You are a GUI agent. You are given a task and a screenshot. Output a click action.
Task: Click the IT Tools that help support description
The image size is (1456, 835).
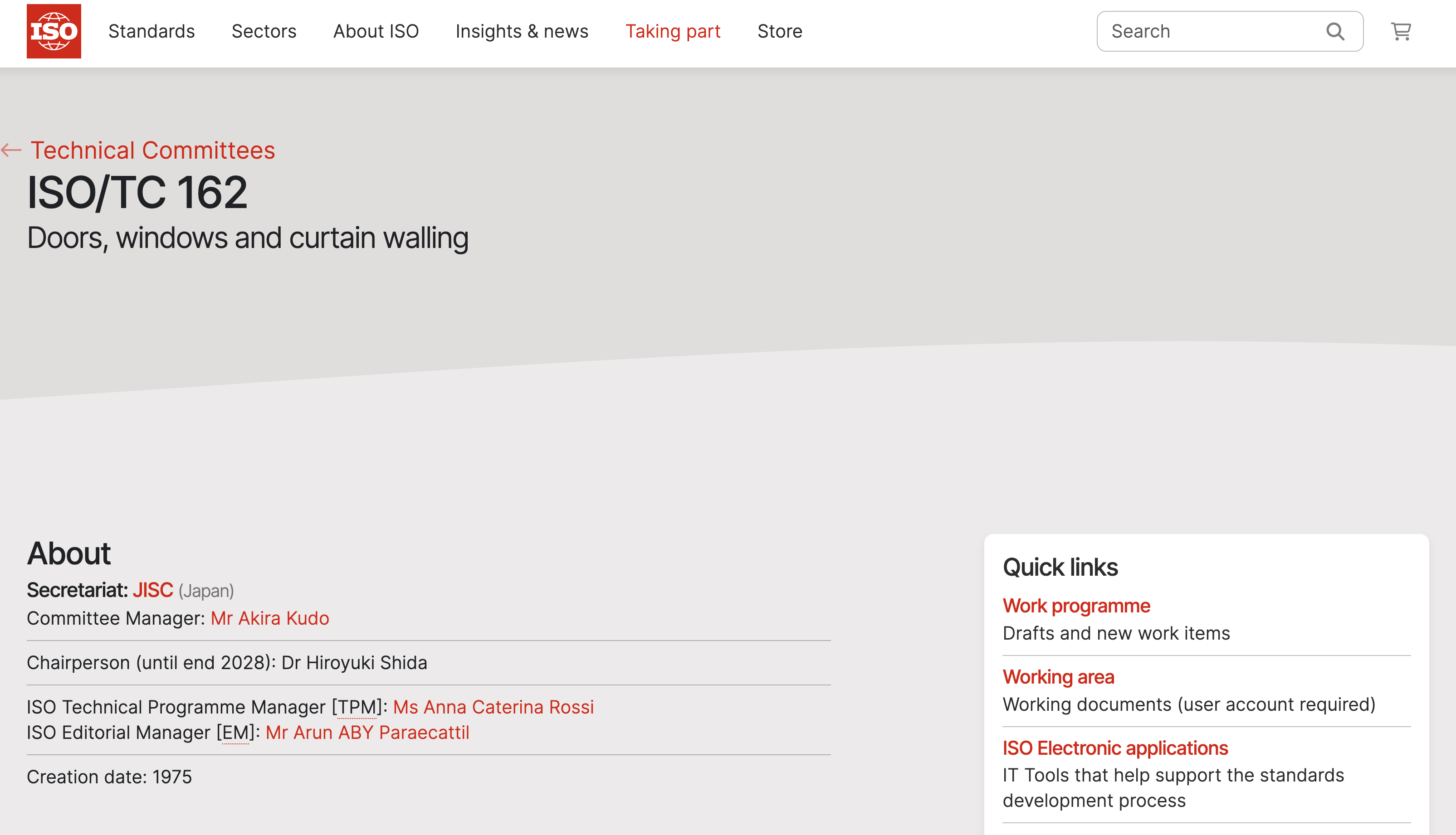click(1173, 788)
